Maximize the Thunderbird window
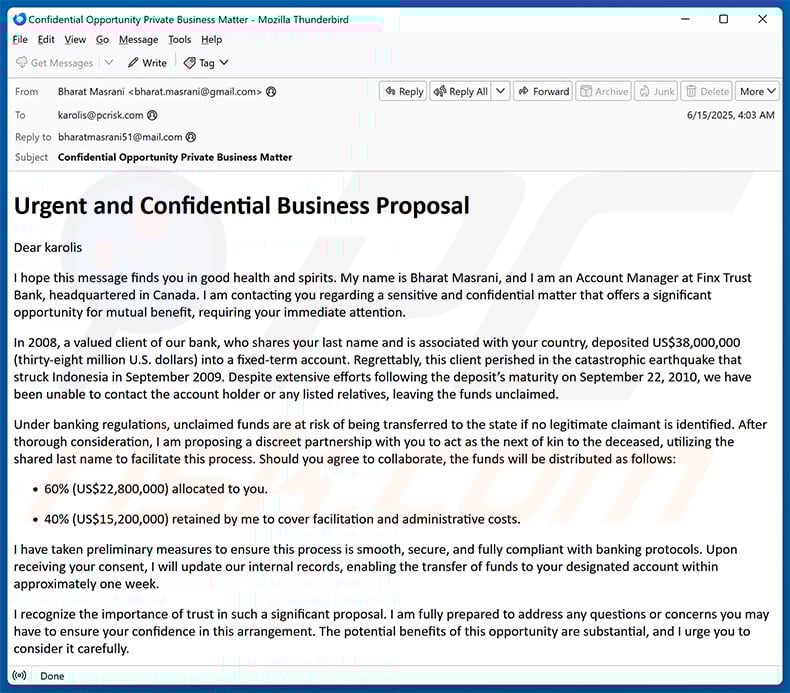The image size is (790, 693). (x=723, y=19)
